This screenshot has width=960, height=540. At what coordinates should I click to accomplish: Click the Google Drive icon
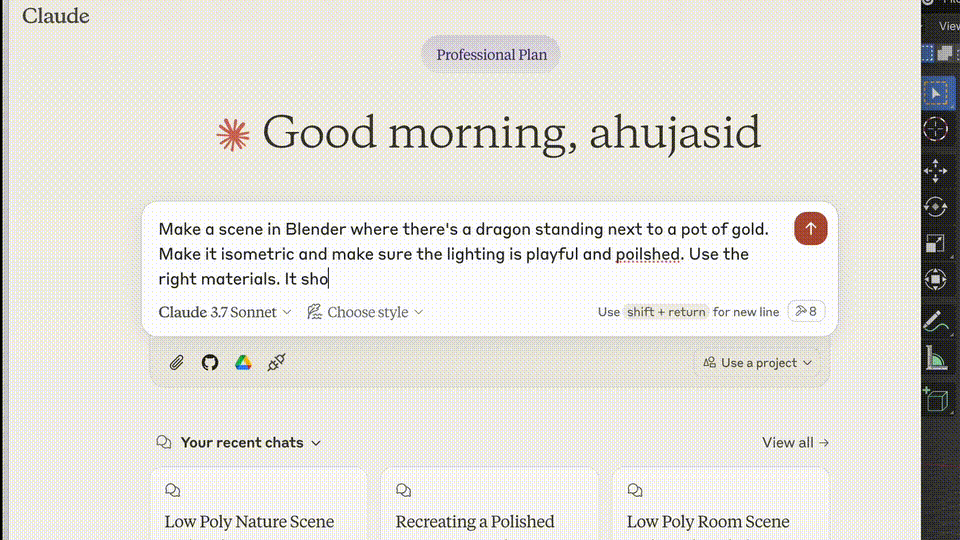point(243,363)
